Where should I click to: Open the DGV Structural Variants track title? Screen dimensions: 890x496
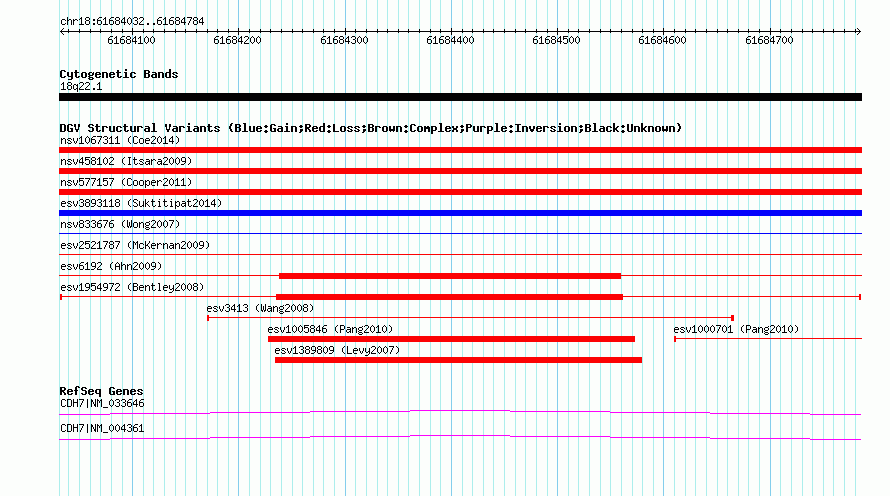coord(371,128)
